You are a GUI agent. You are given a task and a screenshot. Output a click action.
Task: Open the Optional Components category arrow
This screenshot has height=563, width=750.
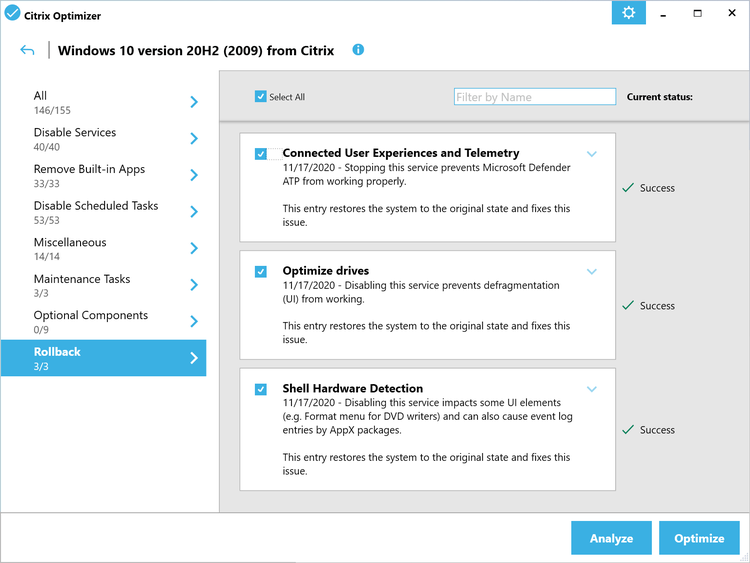click(194, 321)
